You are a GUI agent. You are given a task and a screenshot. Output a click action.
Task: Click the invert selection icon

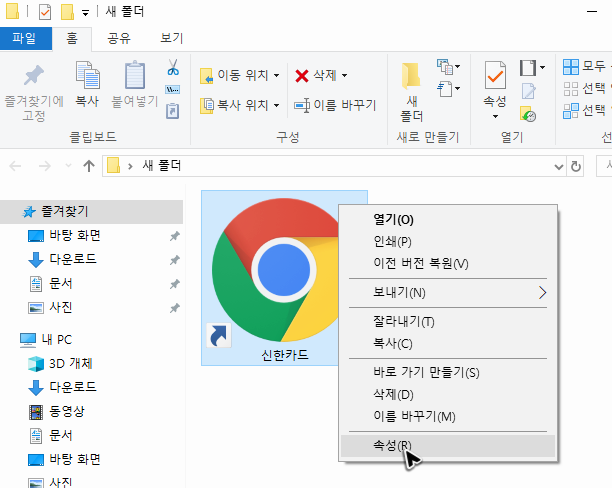(x=571, y=111)
